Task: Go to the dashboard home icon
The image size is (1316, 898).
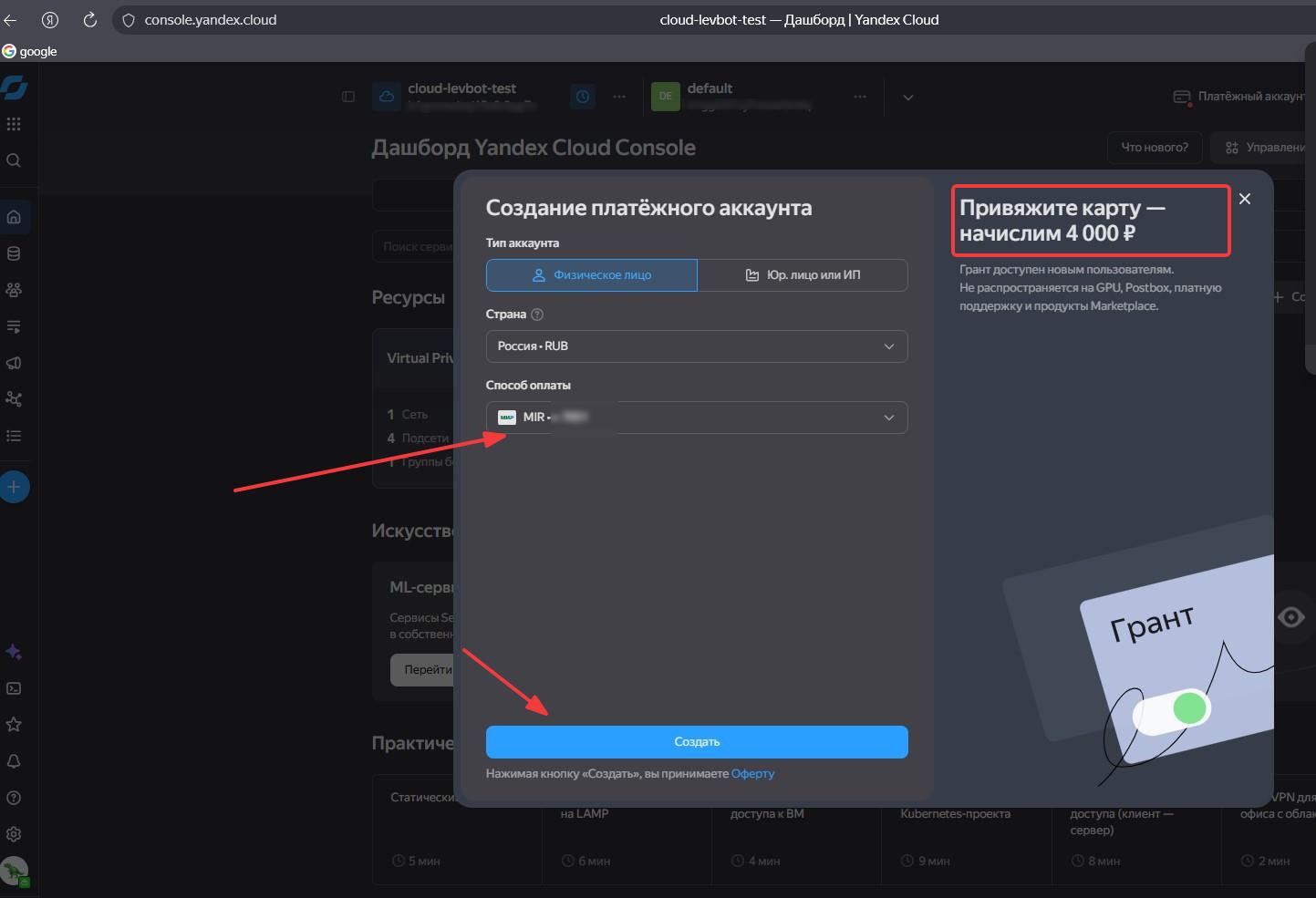Action: point(14,217)
